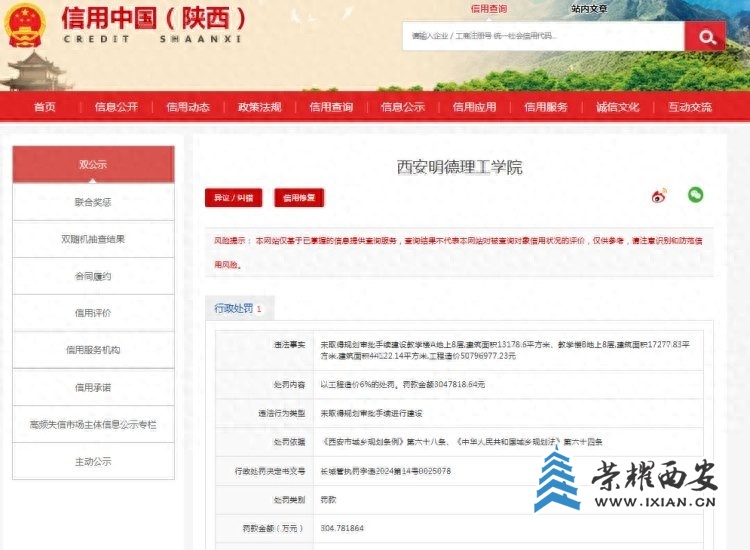The width and height of the screenshot is (750, 550).
Task: Click the 未取得规划审批手续进行建设 value
Action: pos(371,413)
